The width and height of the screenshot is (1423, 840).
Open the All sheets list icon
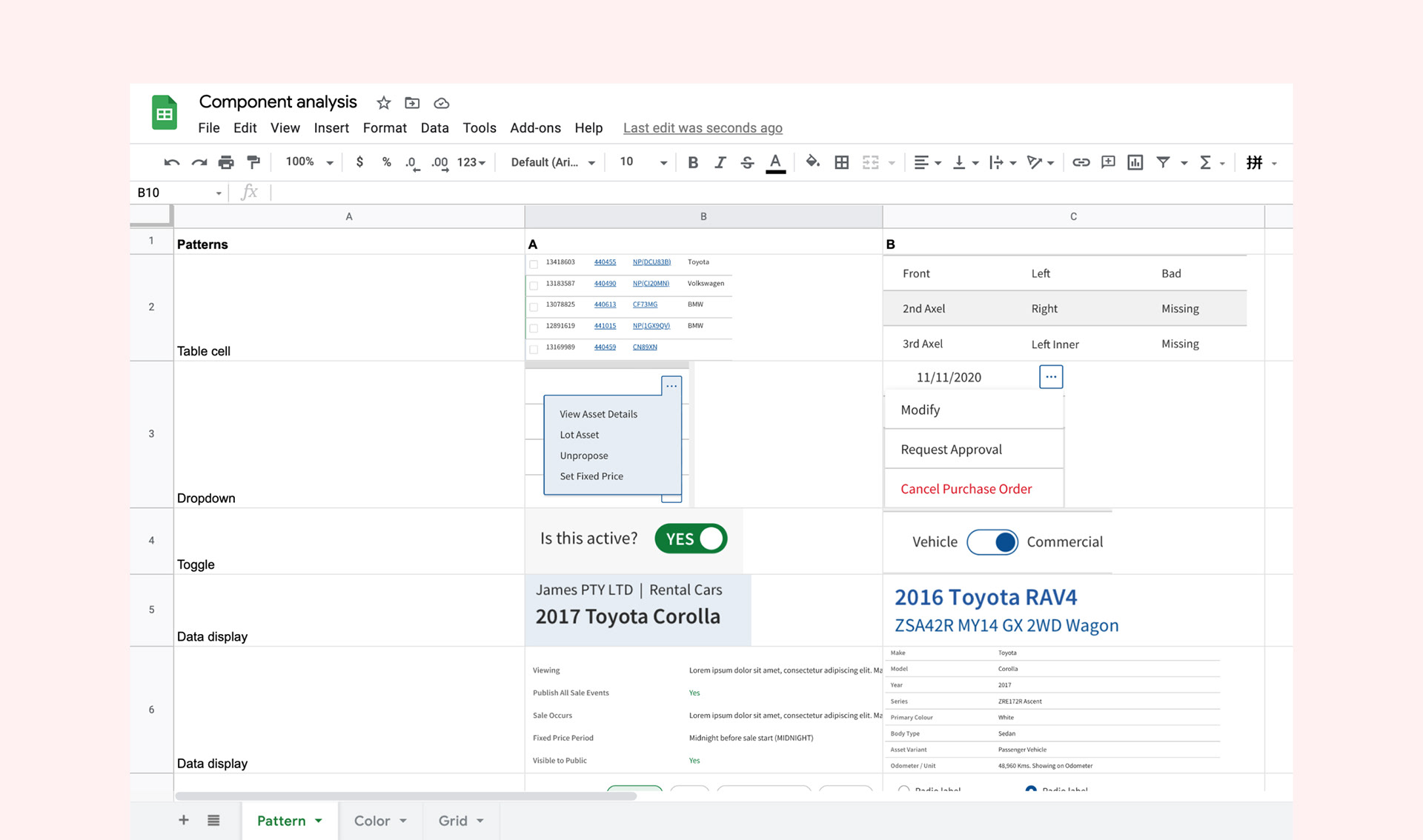click(213, 820)
